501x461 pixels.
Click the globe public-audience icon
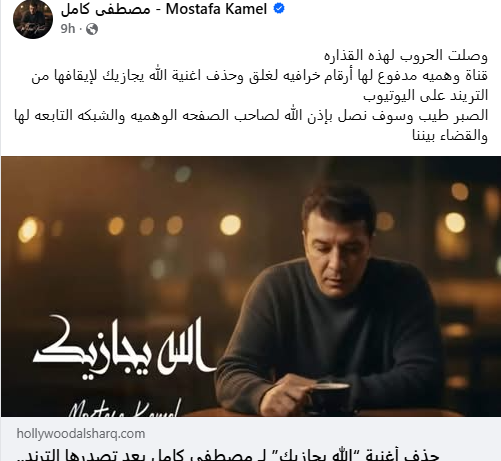point(92,29)
